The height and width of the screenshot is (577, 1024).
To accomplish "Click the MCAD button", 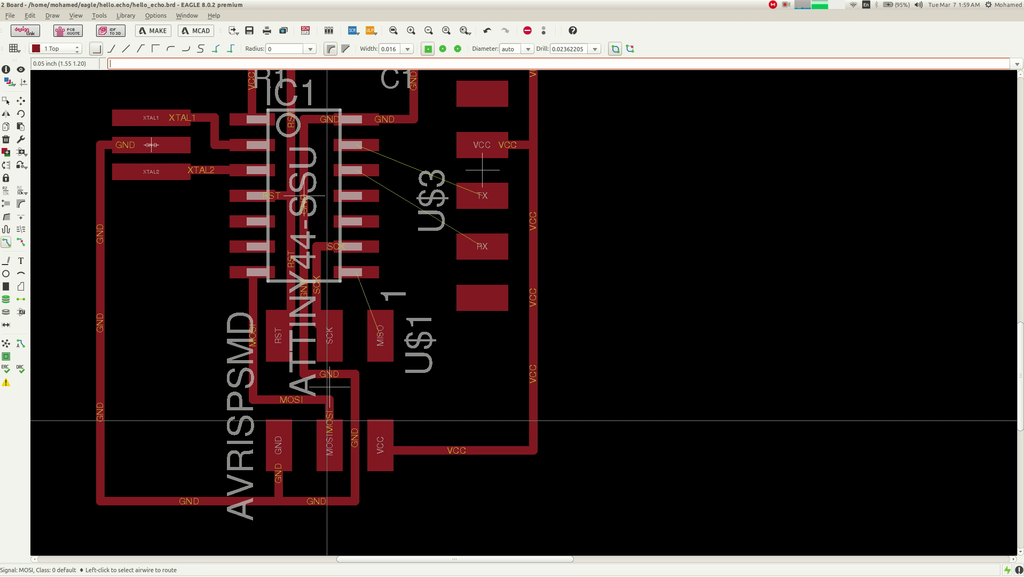I will [x=196, y=31].
